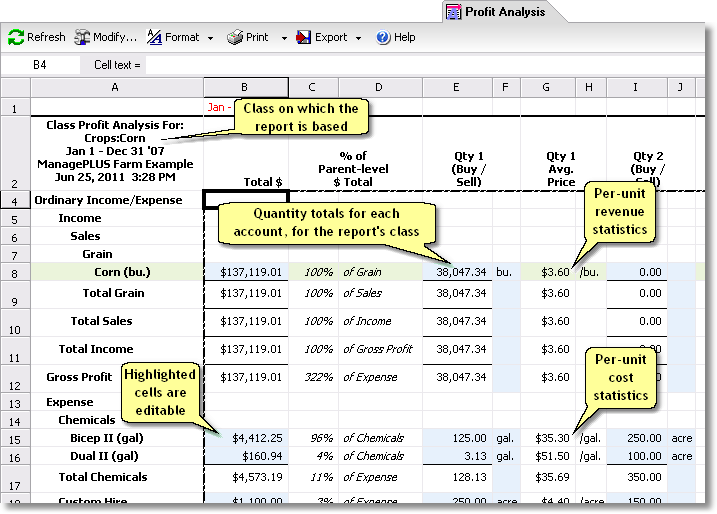Viewport: 717px width, 514px height.
Task: Expand the Format dropdown arrow
Action: [210, 39]
